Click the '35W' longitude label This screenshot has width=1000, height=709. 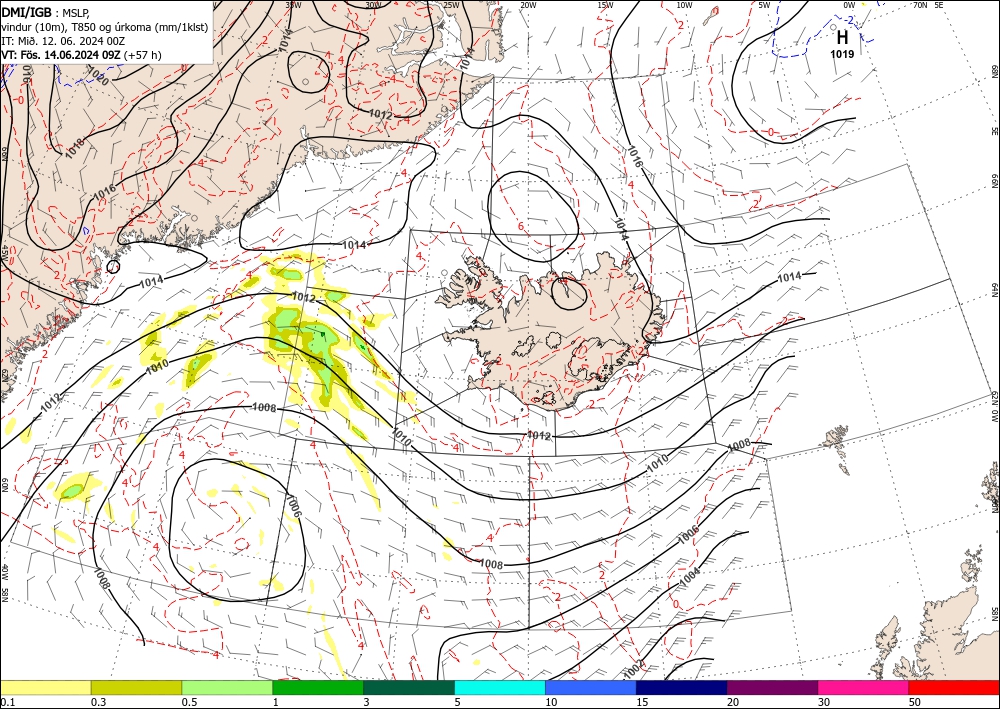(293, 5)
